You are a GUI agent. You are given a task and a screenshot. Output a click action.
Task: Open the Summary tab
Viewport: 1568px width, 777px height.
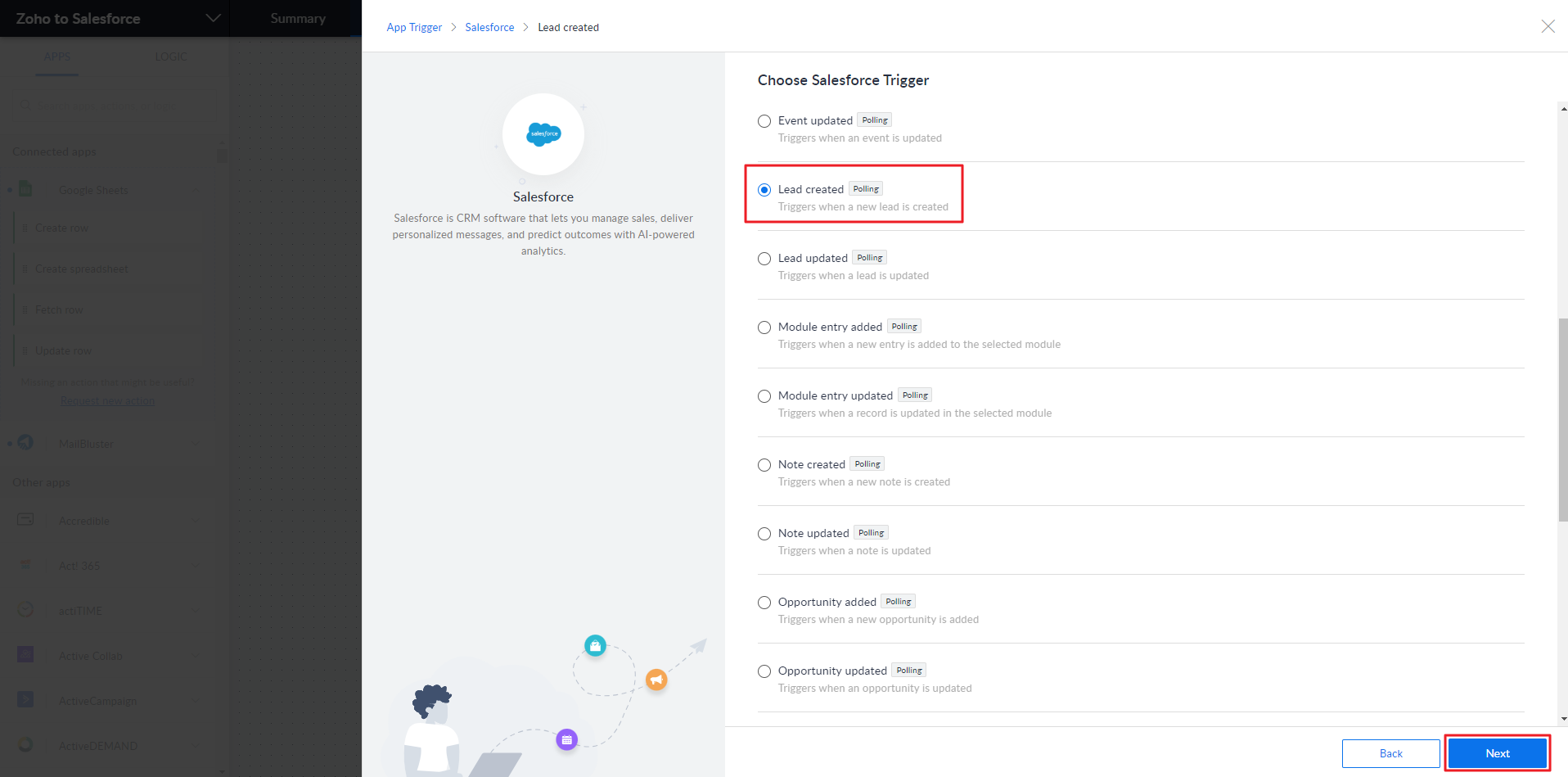[x=298, y=18]
